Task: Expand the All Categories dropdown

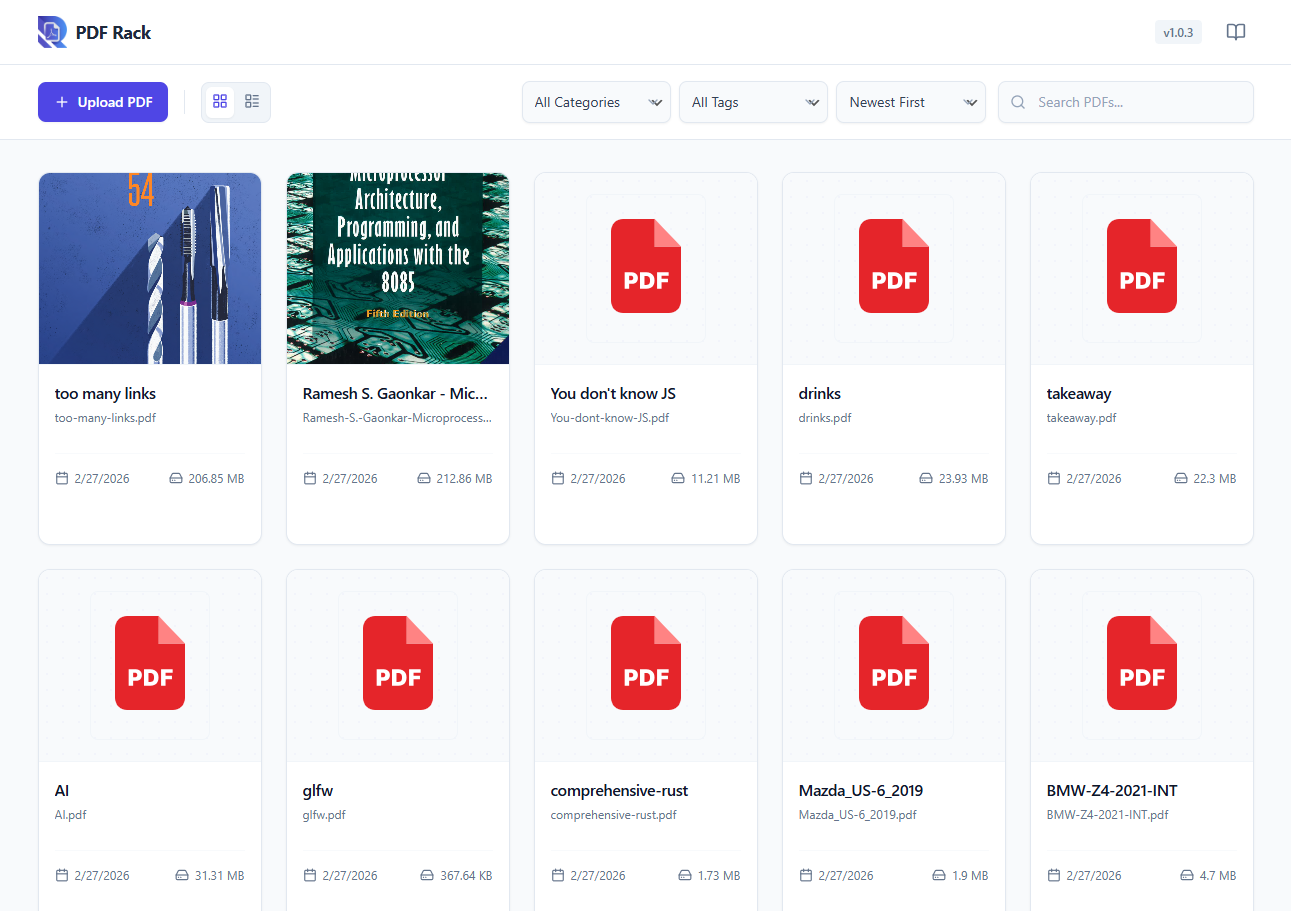Action: click(x=596, y=102)
